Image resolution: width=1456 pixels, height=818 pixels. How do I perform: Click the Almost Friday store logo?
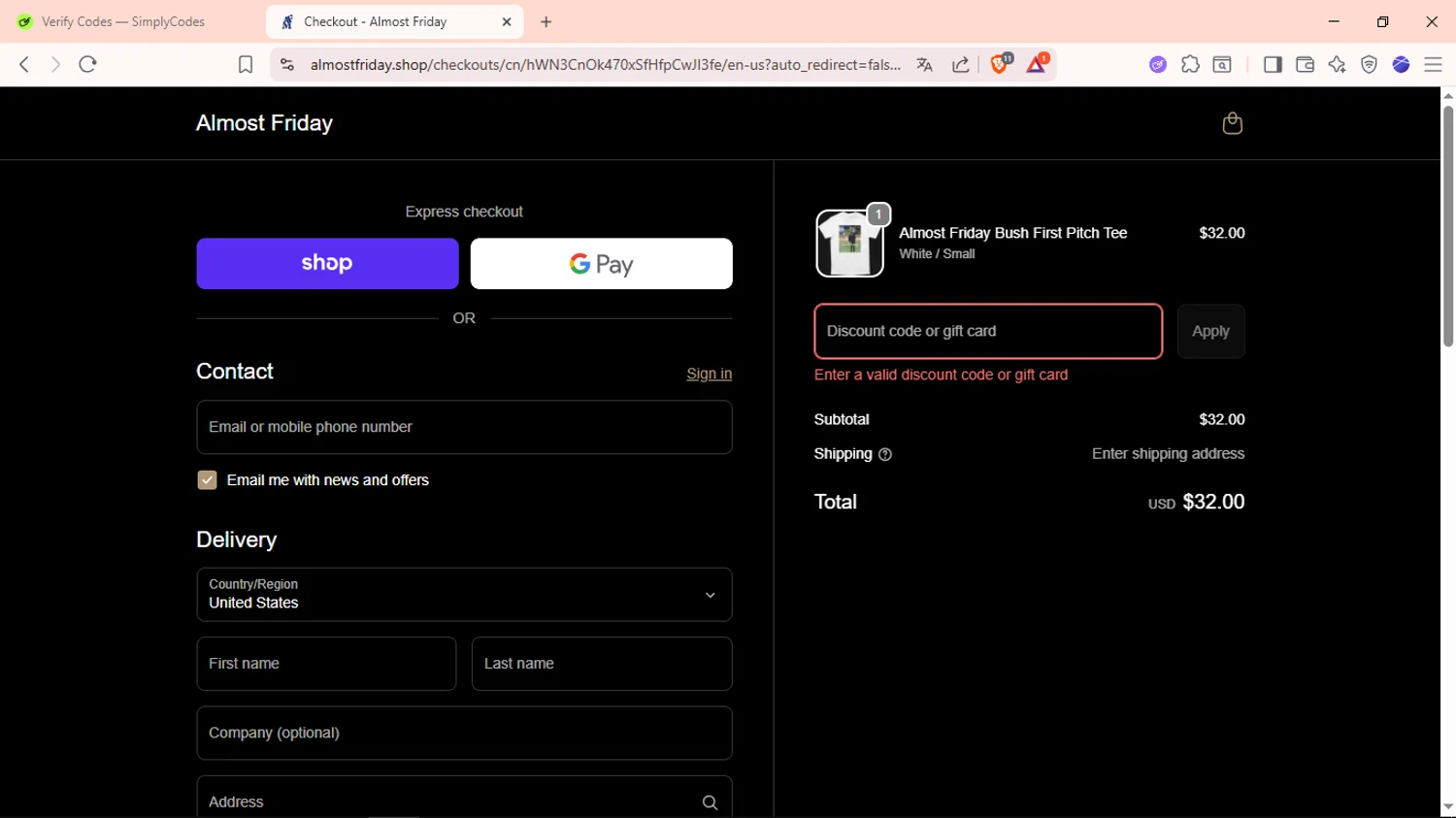pos(264,123)
